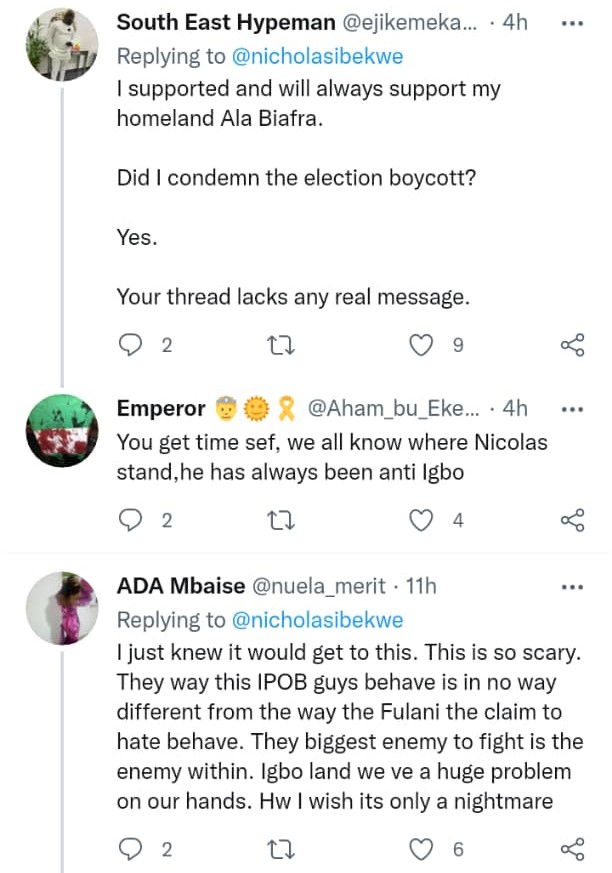The image size is (612, 873).
Task: Reply to South East Hypeman's tweet
Action: [131, 346]
